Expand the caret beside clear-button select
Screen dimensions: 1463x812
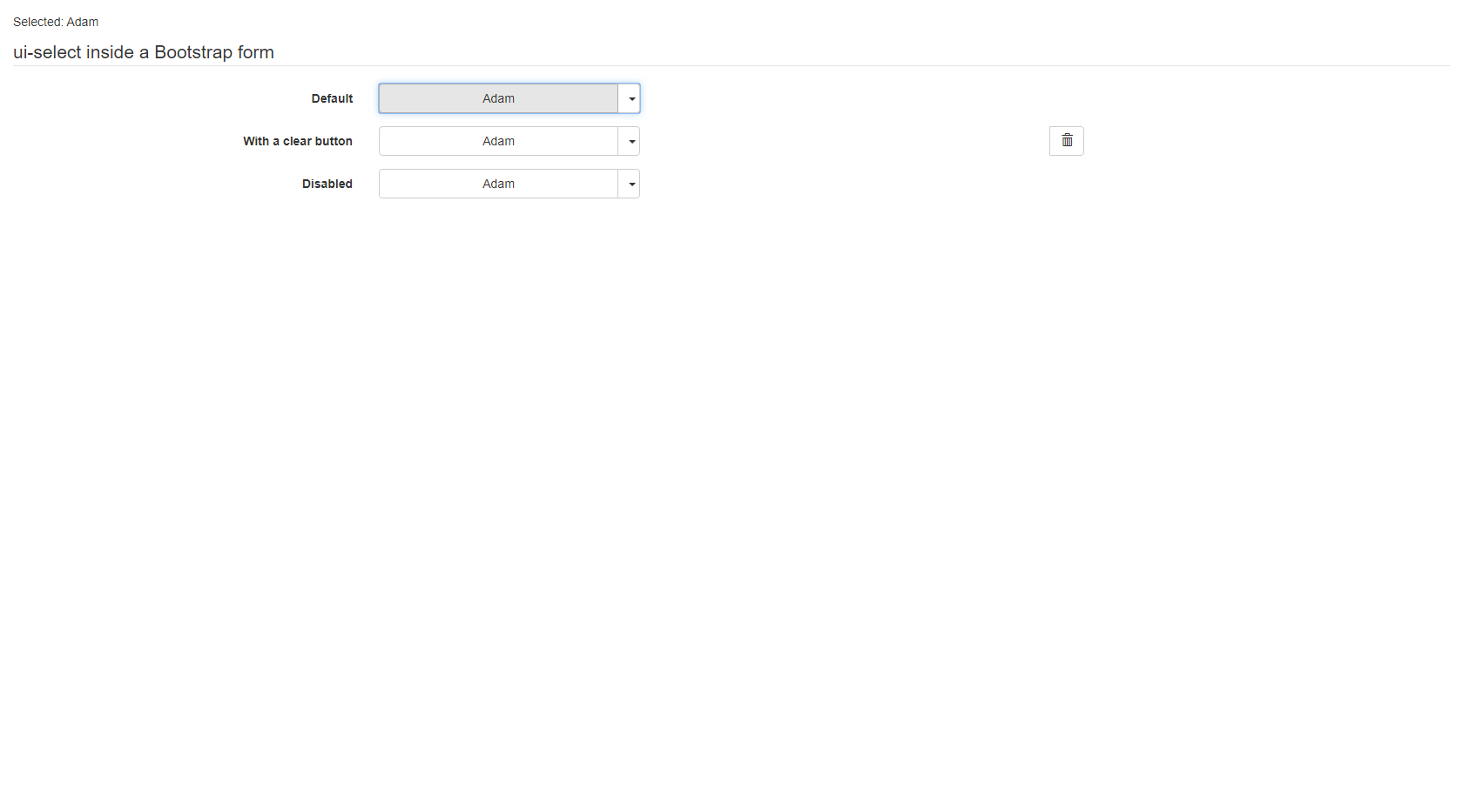tap(630, 141)
